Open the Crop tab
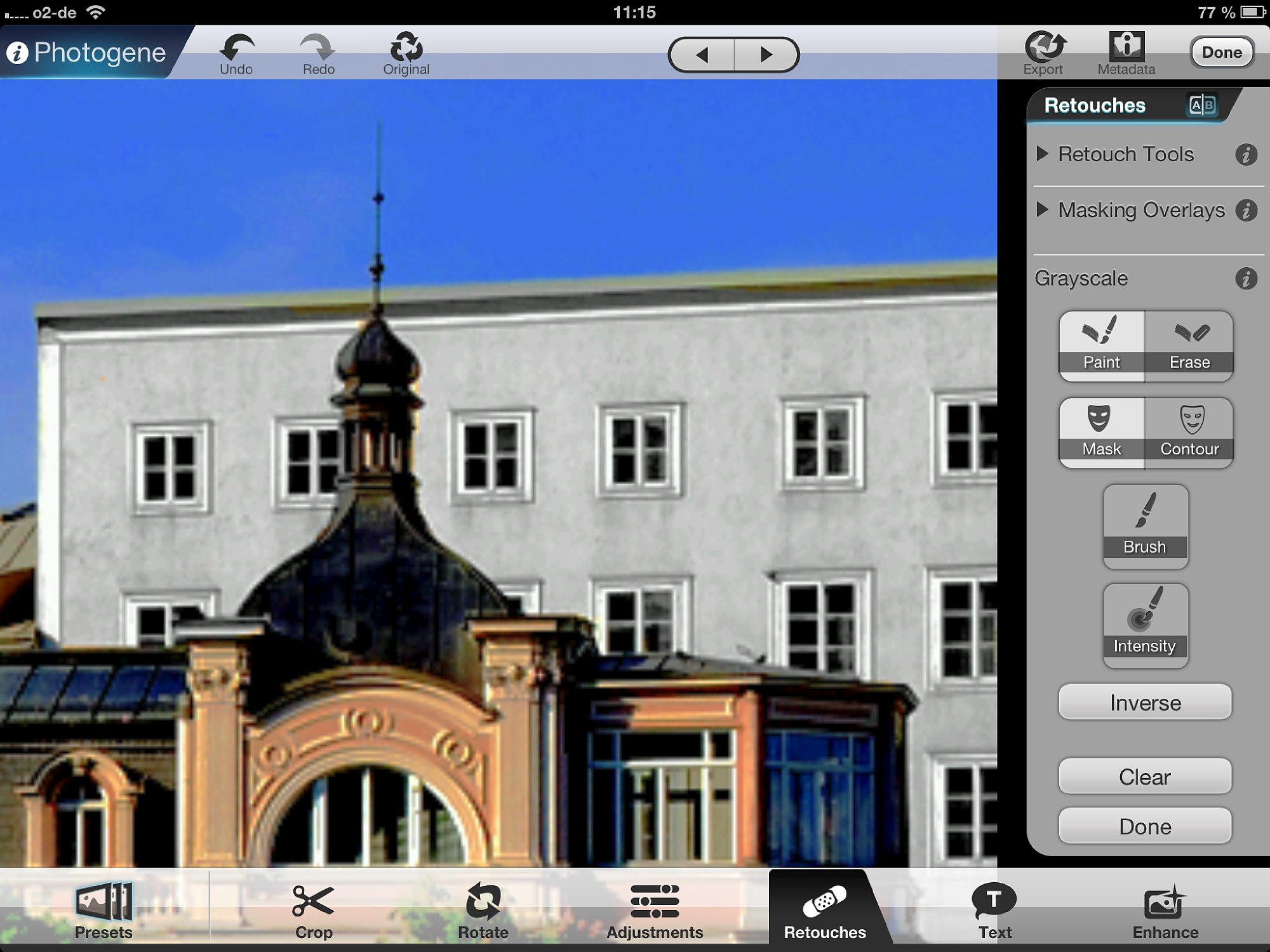Image resolution: width=1270 pixels, height=952 pixels. (x=313, y=910)
